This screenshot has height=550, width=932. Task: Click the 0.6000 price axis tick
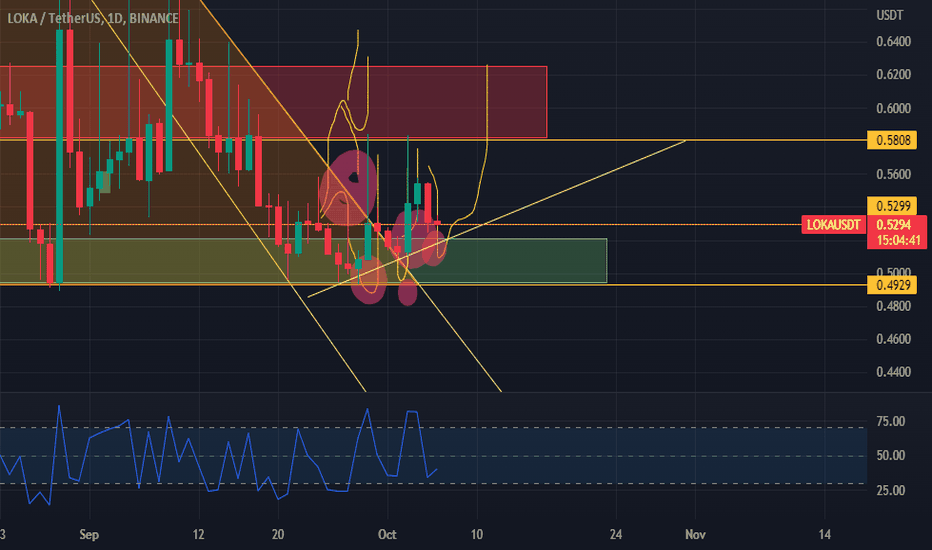pyautogui.click(x=893, y=108)
